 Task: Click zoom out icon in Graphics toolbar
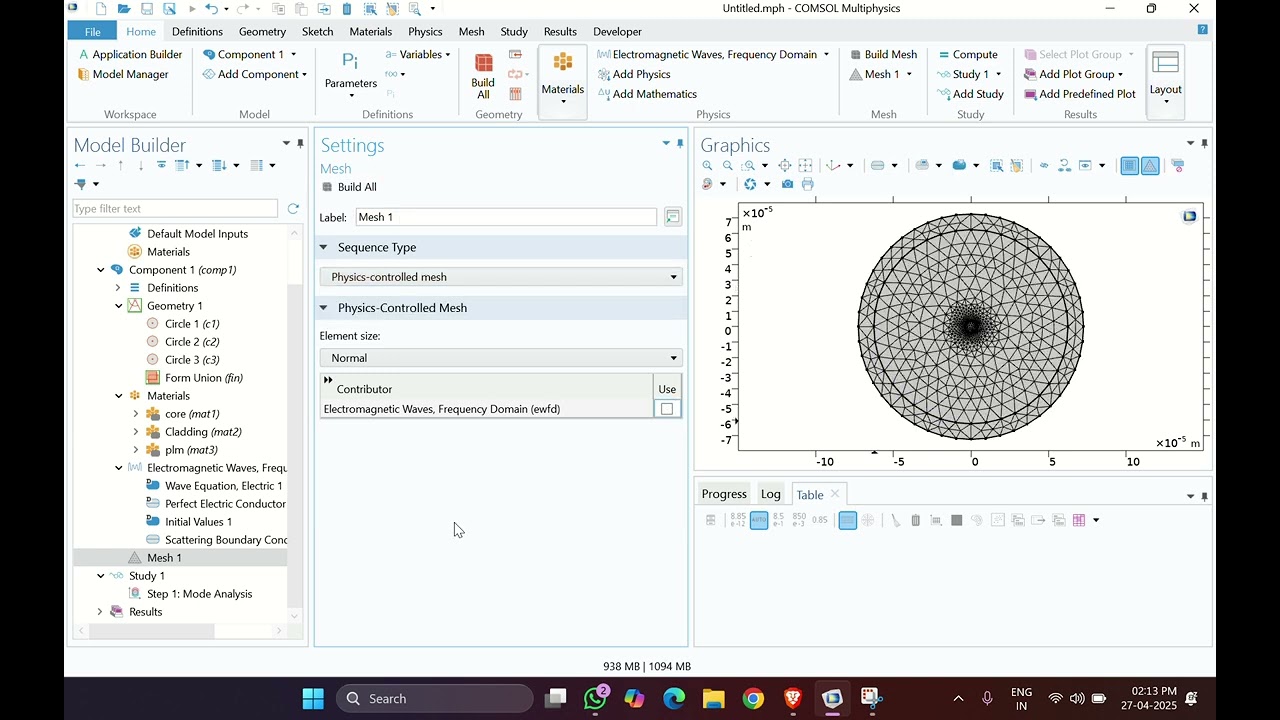[728, 166]
